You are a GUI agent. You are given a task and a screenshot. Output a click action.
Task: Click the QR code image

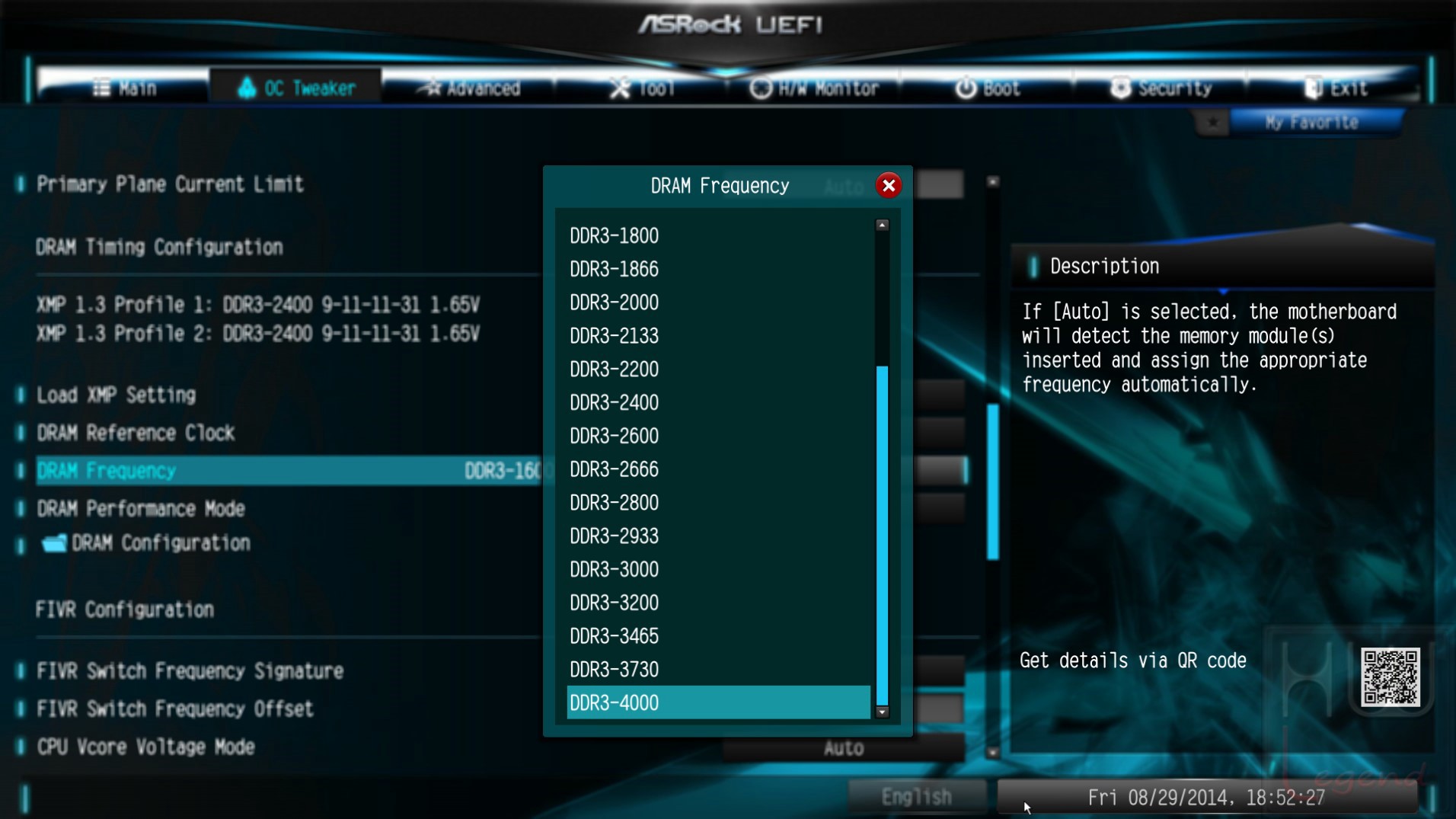[x=1390, y=677]
